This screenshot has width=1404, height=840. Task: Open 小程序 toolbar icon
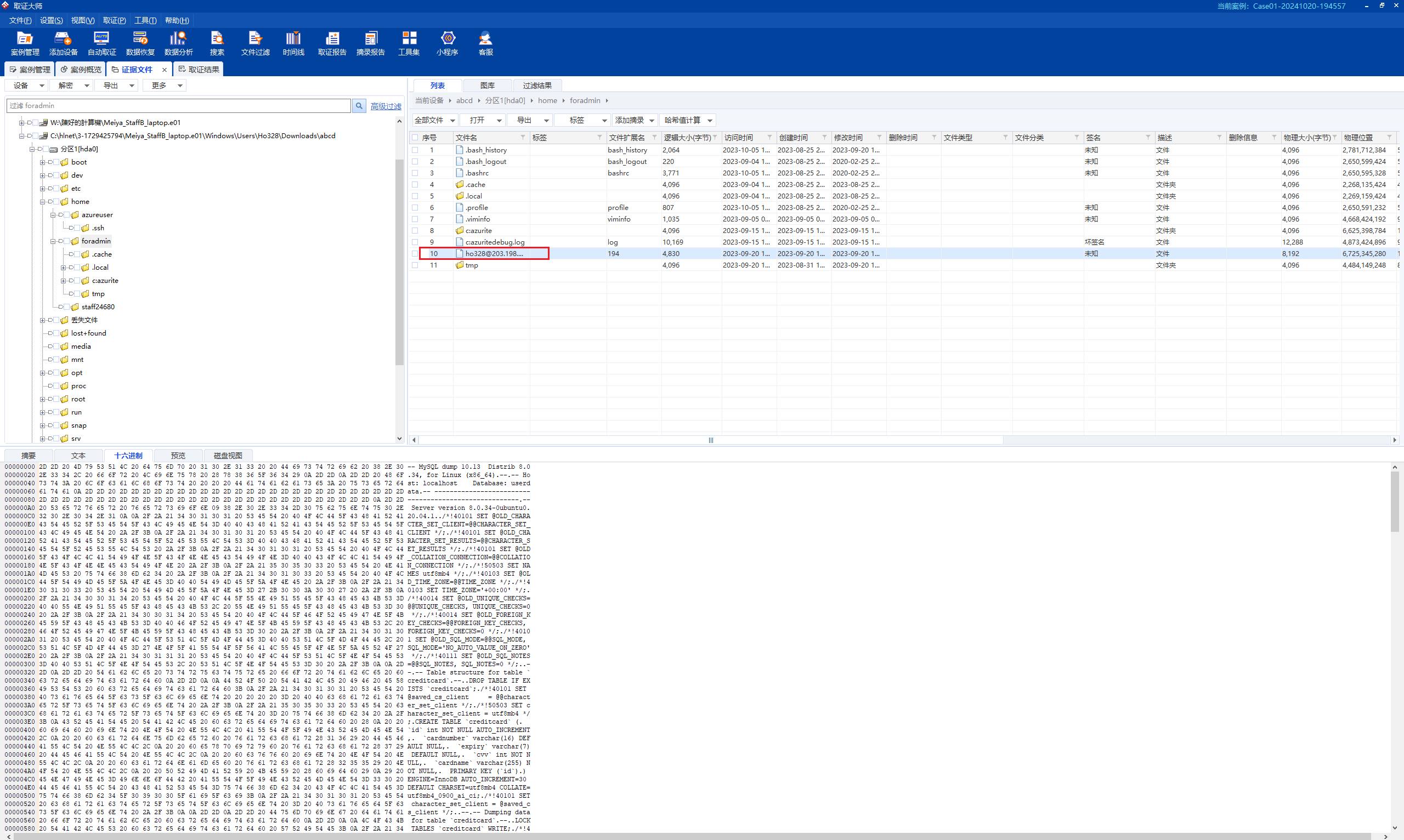click(x=447, y=43)
